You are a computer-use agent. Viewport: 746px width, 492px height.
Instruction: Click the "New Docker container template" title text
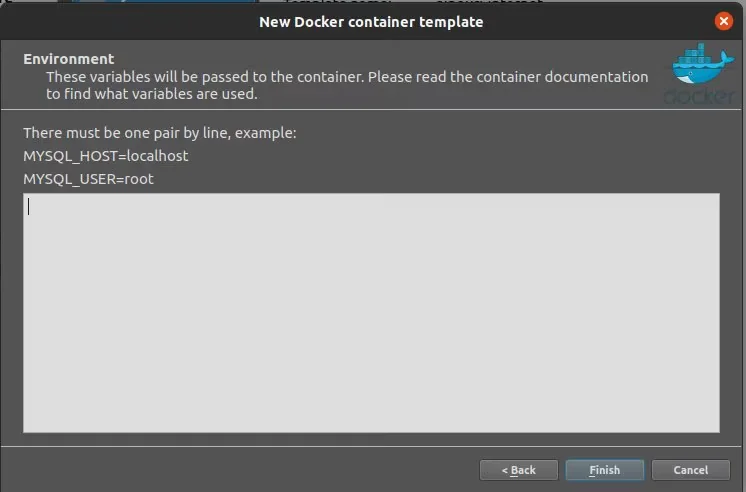371,21
